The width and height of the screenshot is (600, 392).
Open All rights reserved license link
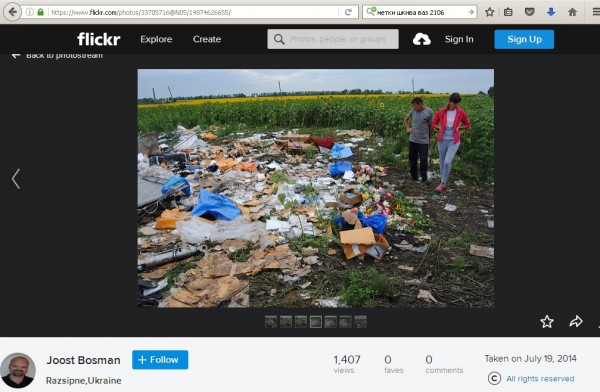click(x=540, y=379)
